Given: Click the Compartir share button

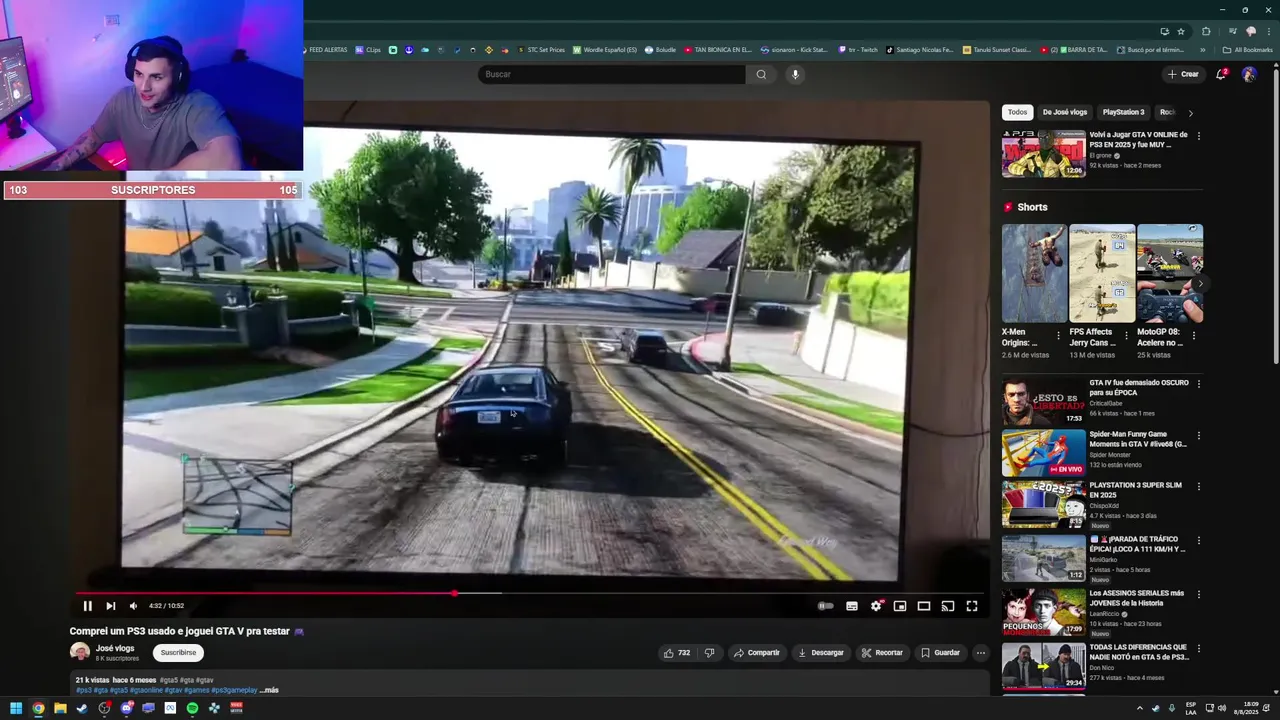Looking at the screenshot, I should pos(757,653).
